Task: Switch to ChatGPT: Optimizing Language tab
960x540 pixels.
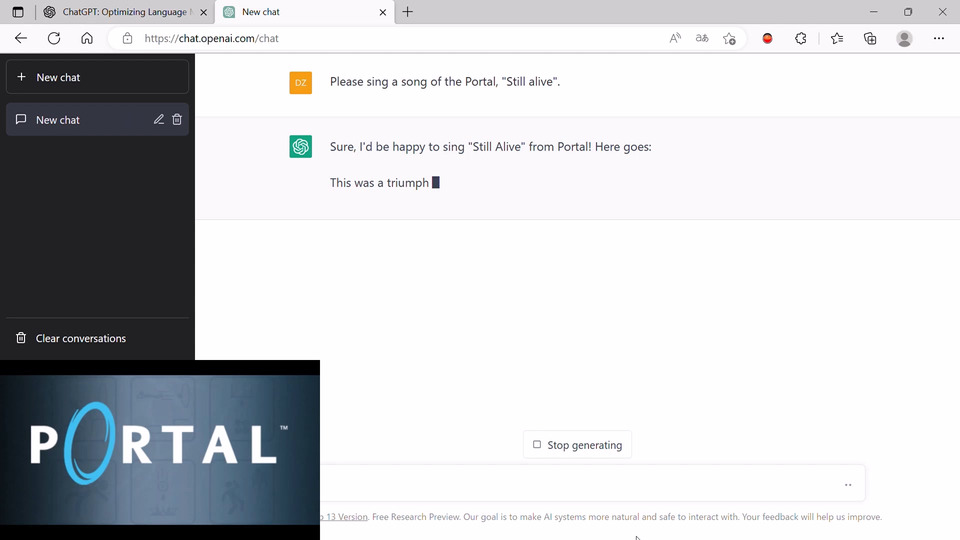Action: coord(125,12)
